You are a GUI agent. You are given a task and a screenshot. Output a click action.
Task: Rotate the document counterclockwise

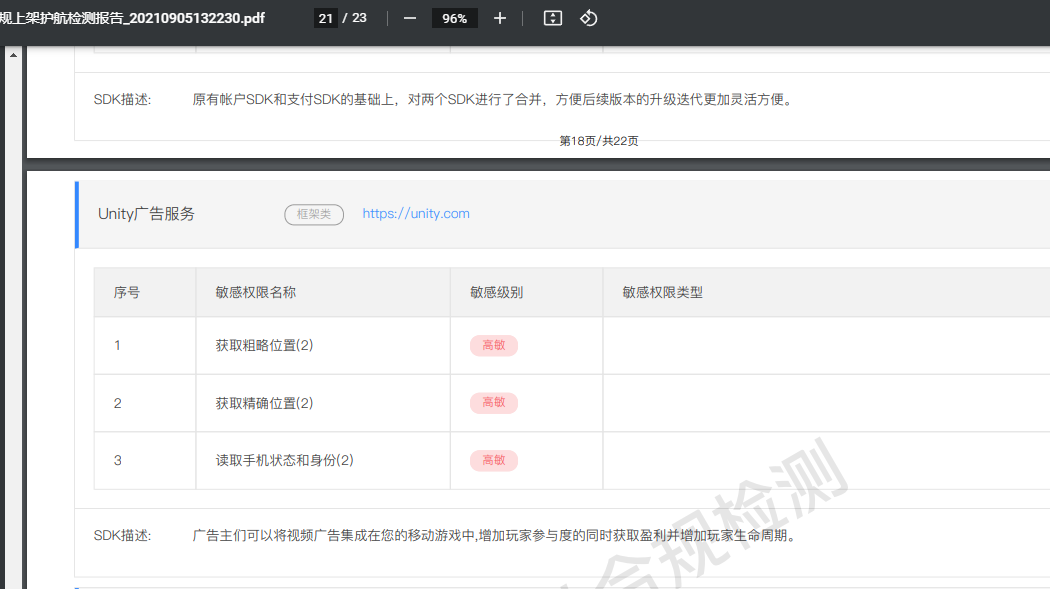[589, 18]
